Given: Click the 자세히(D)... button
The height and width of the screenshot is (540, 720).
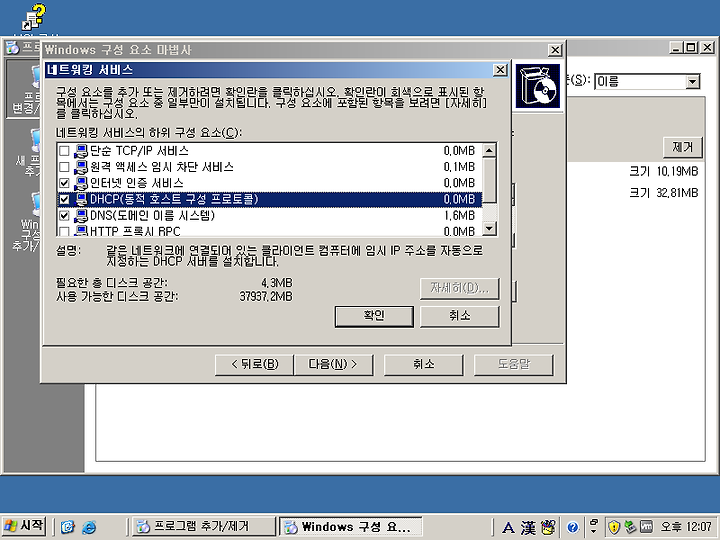Looking at the screenshot, I should click(460, 288).
